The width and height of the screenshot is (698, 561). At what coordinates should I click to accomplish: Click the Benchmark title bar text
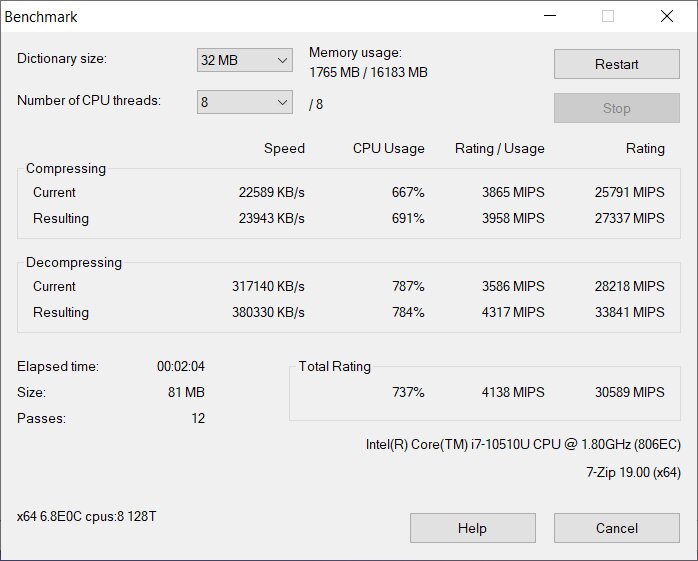click(41, 17)
